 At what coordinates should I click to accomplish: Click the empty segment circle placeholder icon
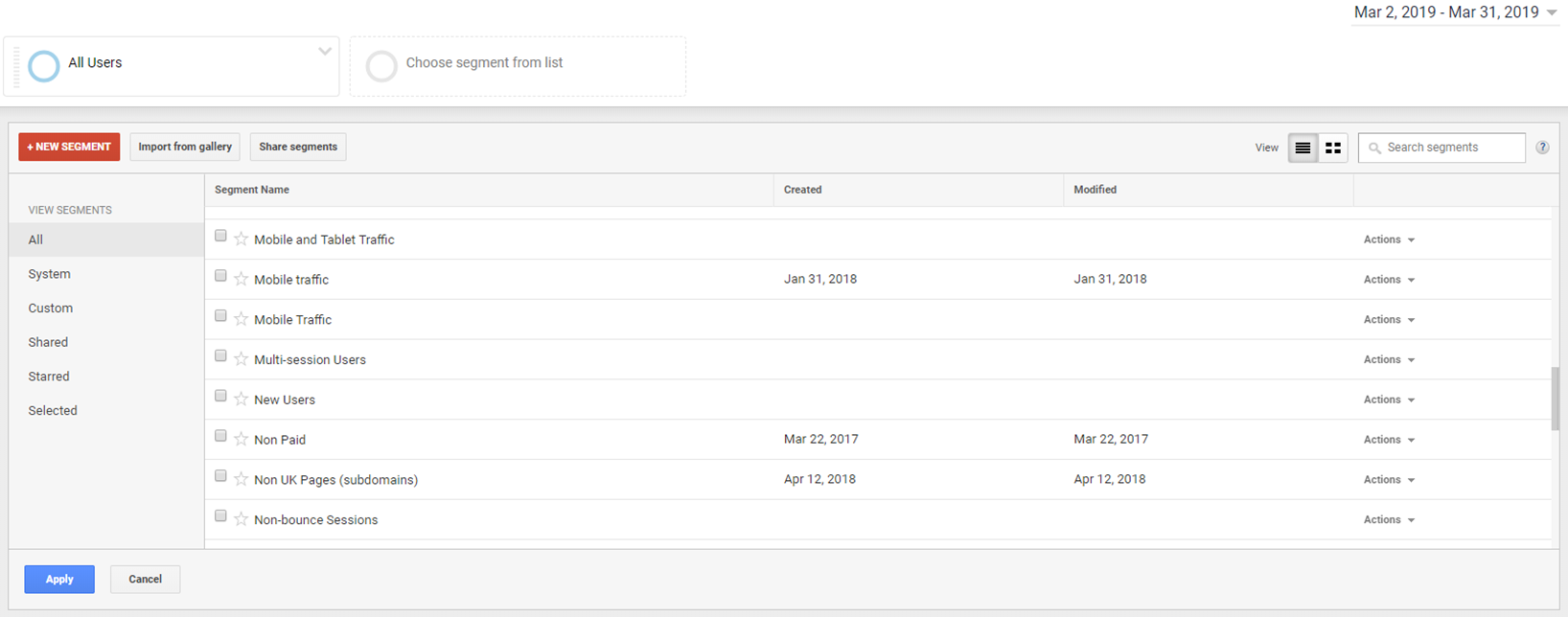coord(381,66)
